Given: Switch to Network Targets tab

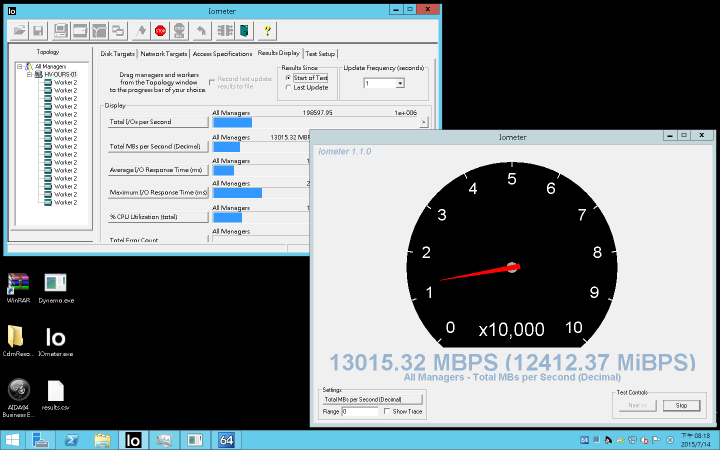Looking at the screenshot, I should point(164,54).
